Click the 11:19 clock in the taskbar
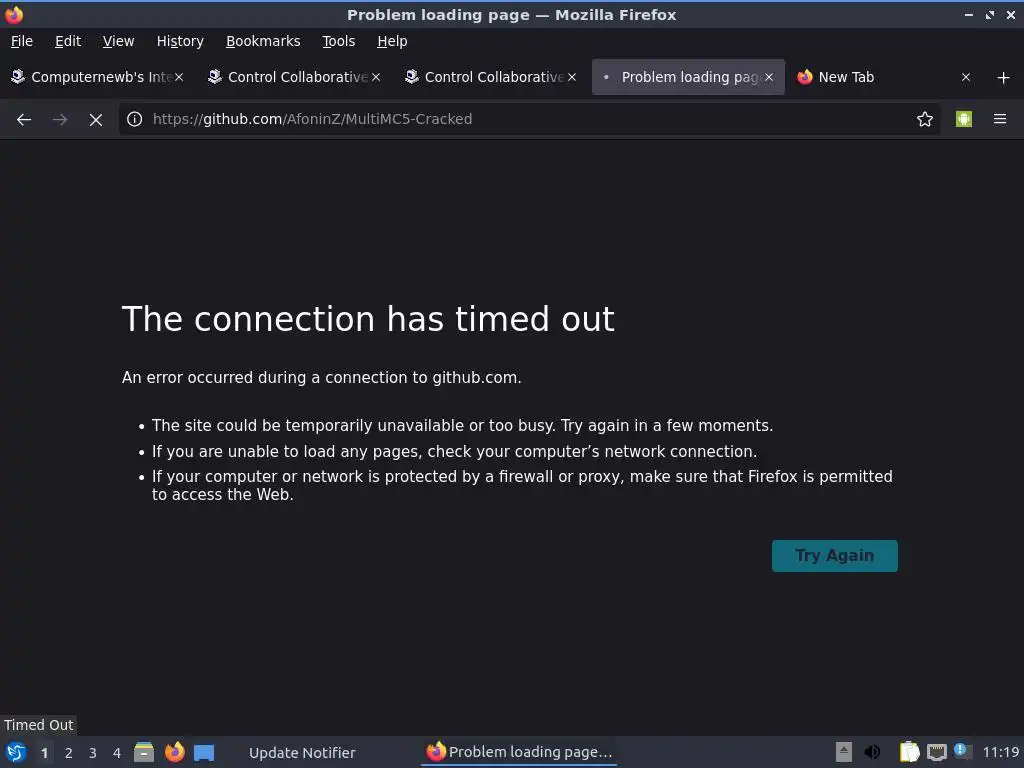The height and width of the screenshot is (768, 1024). [1000, 752]
